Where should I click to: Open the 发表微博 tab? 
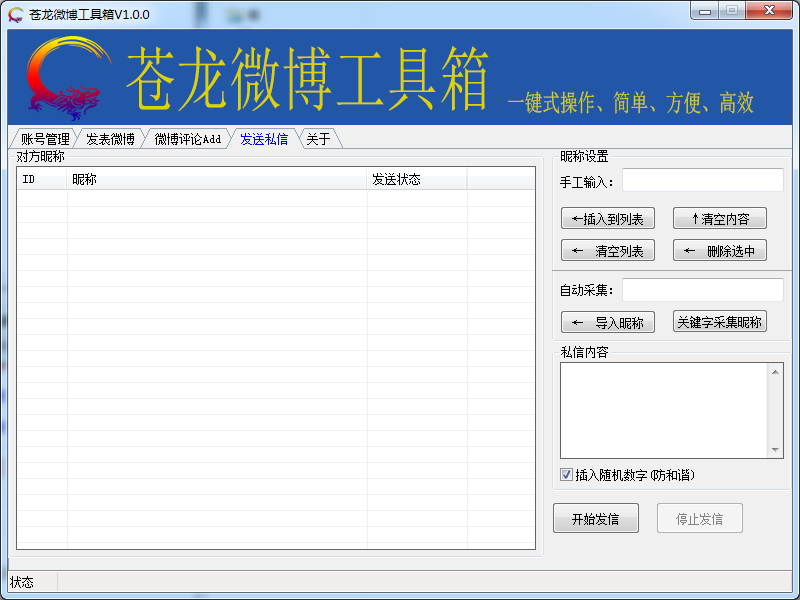(110, 139)
